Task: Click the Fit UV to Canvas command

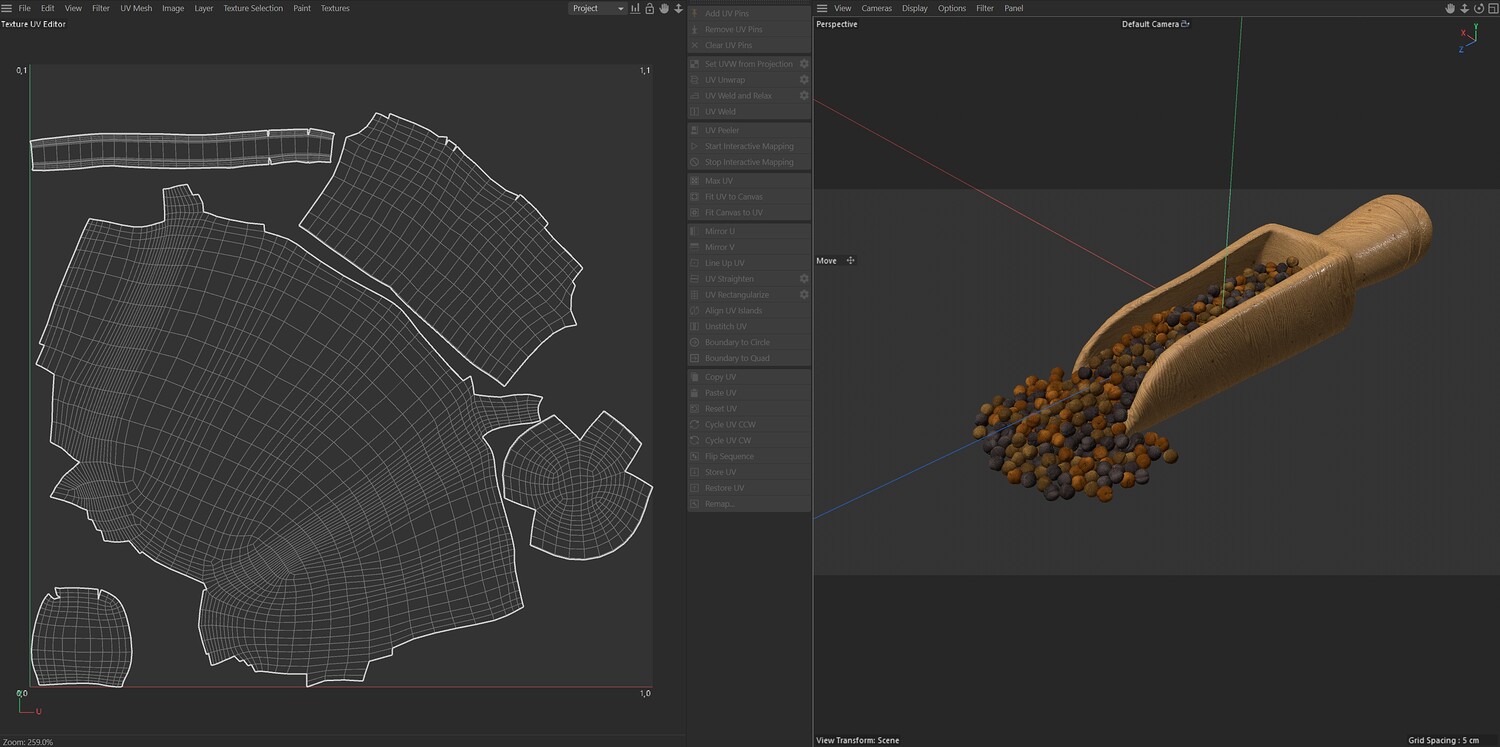Action: click(733, 197)
